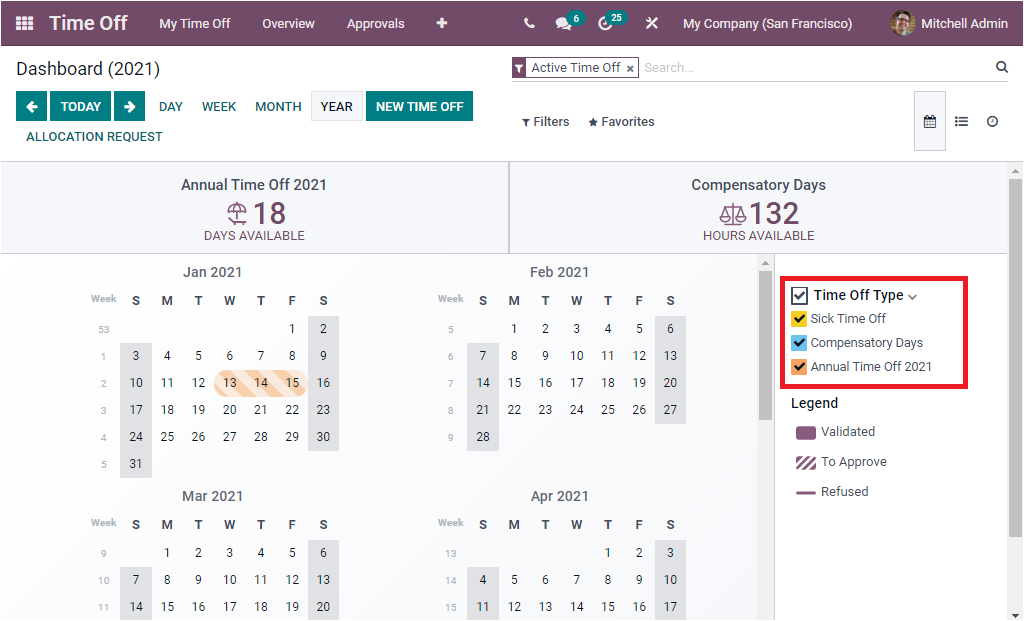Click the NEW TIME OFF button
This screenshot has width=1024, height=621.
(x=419, y=105)
